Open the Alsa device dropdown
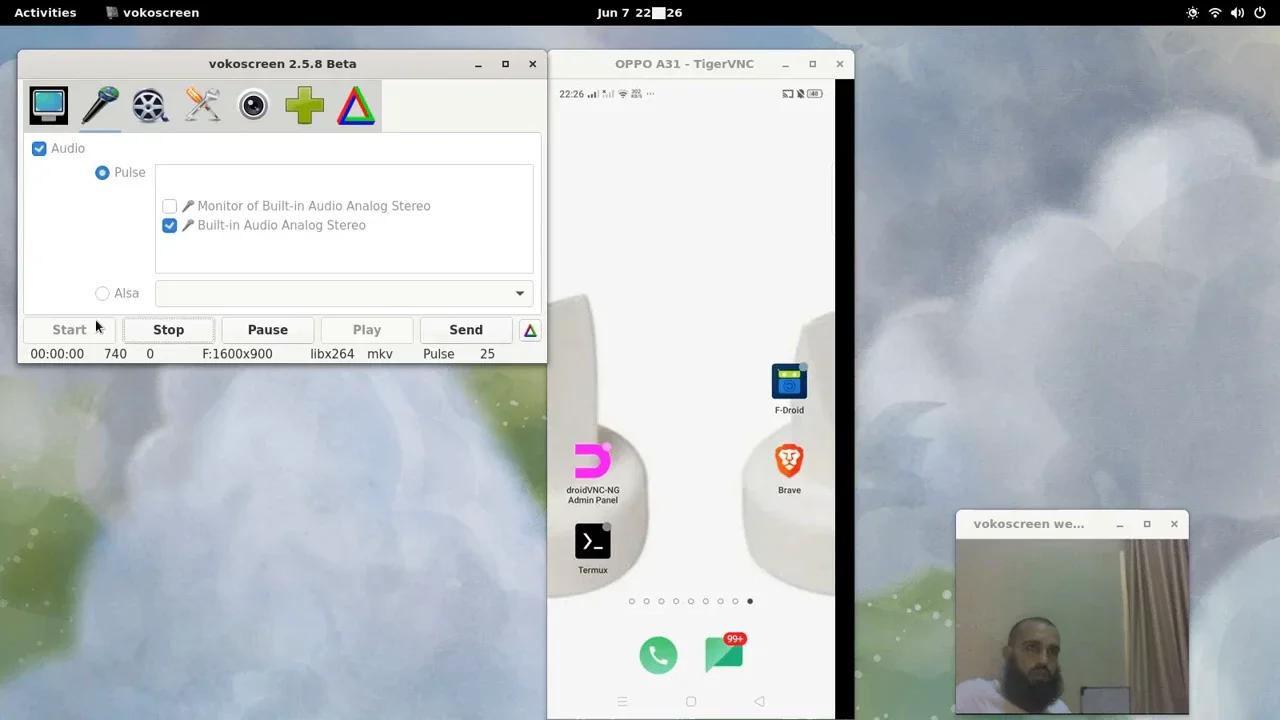 coord(519,293)
